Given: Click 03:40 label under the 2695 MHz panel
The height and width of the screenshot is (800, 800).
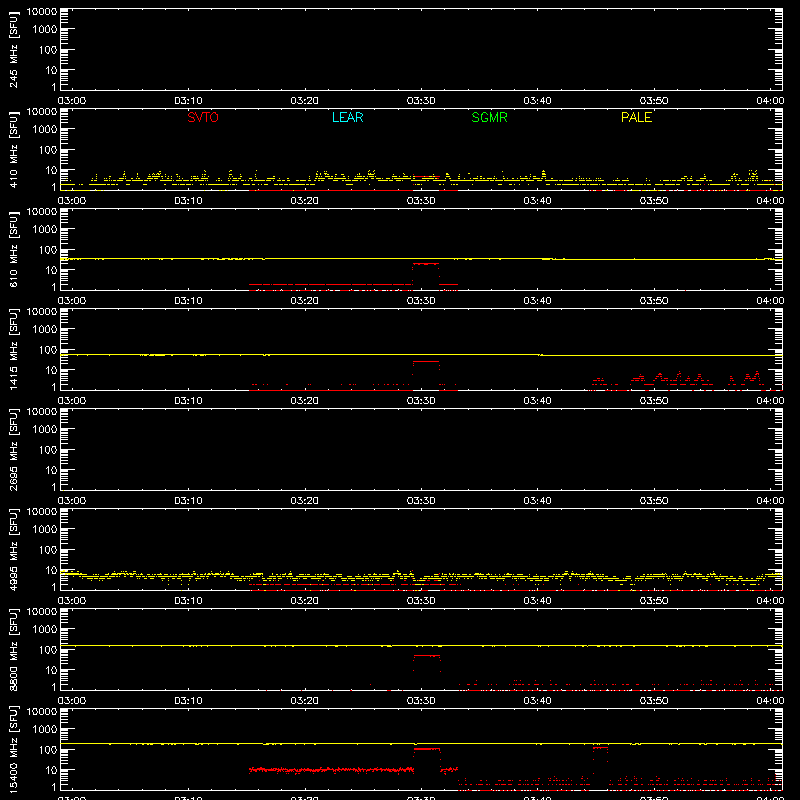Looking at the screenshot, I should pos(537,501).
